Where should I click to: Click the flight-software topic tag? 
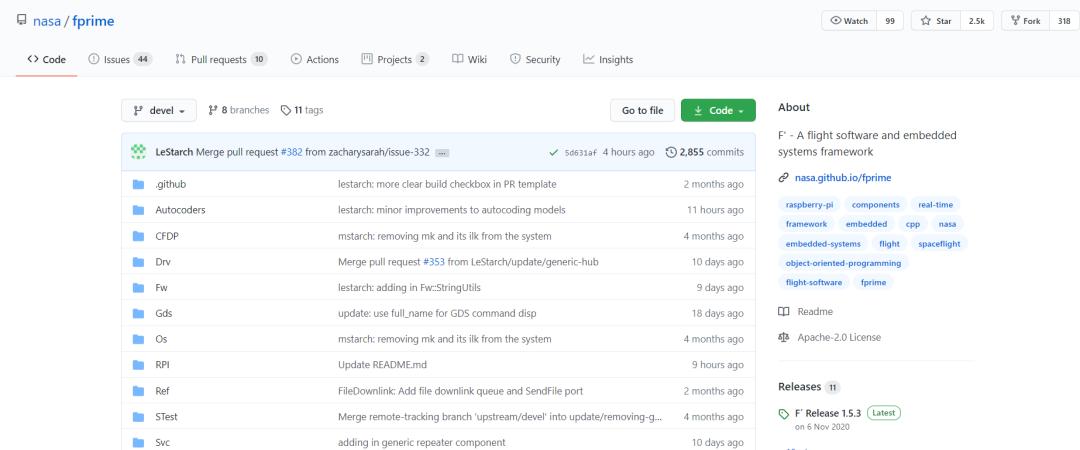click(813, 282)
